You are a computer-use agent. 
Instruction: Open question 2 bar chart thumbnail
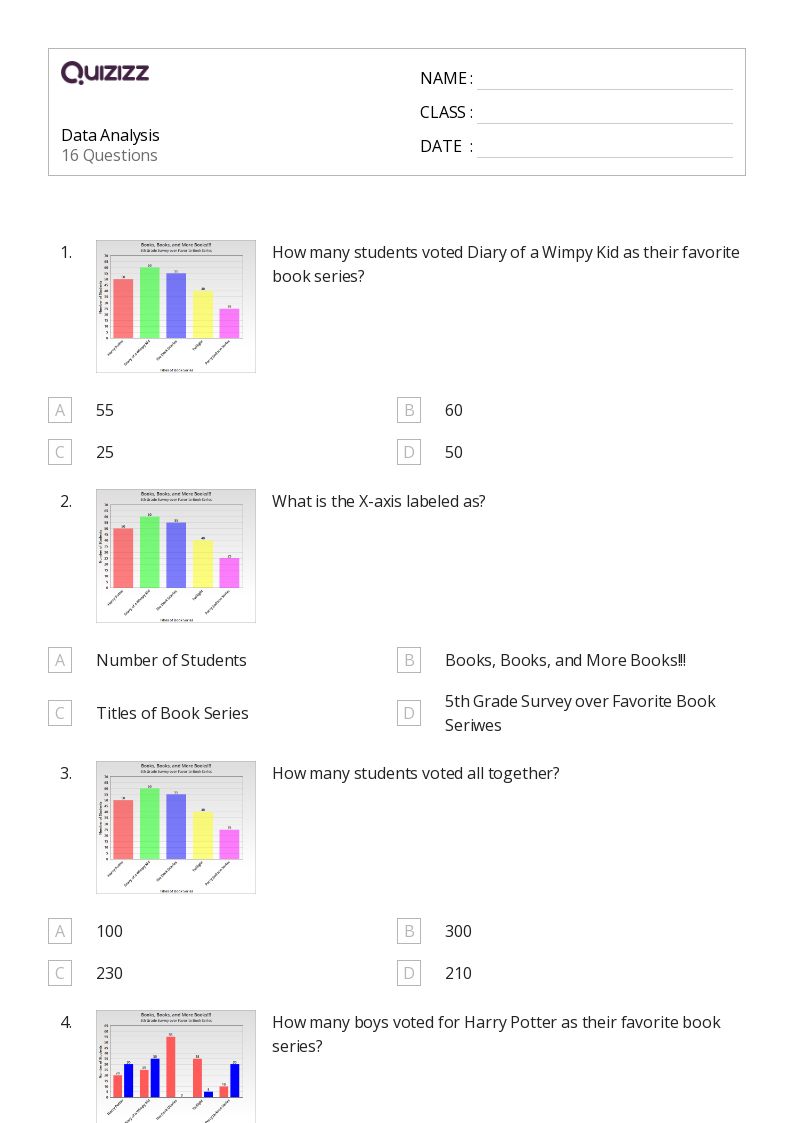176,556
